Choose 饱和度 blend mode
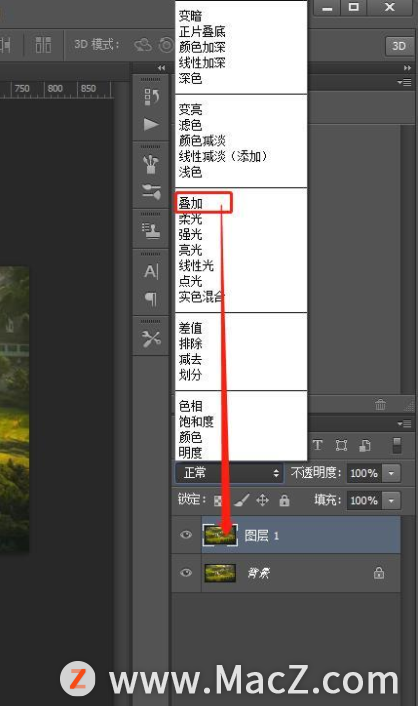 pos(196,421)
